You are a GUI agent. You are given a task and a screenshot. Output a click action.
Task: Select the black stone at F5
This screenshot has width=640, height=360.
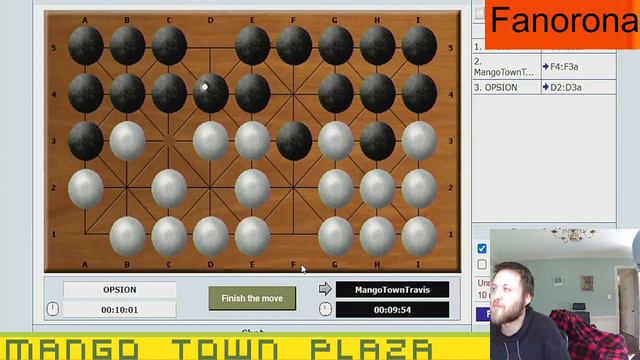pyautogui.click(x=294, y=46)
